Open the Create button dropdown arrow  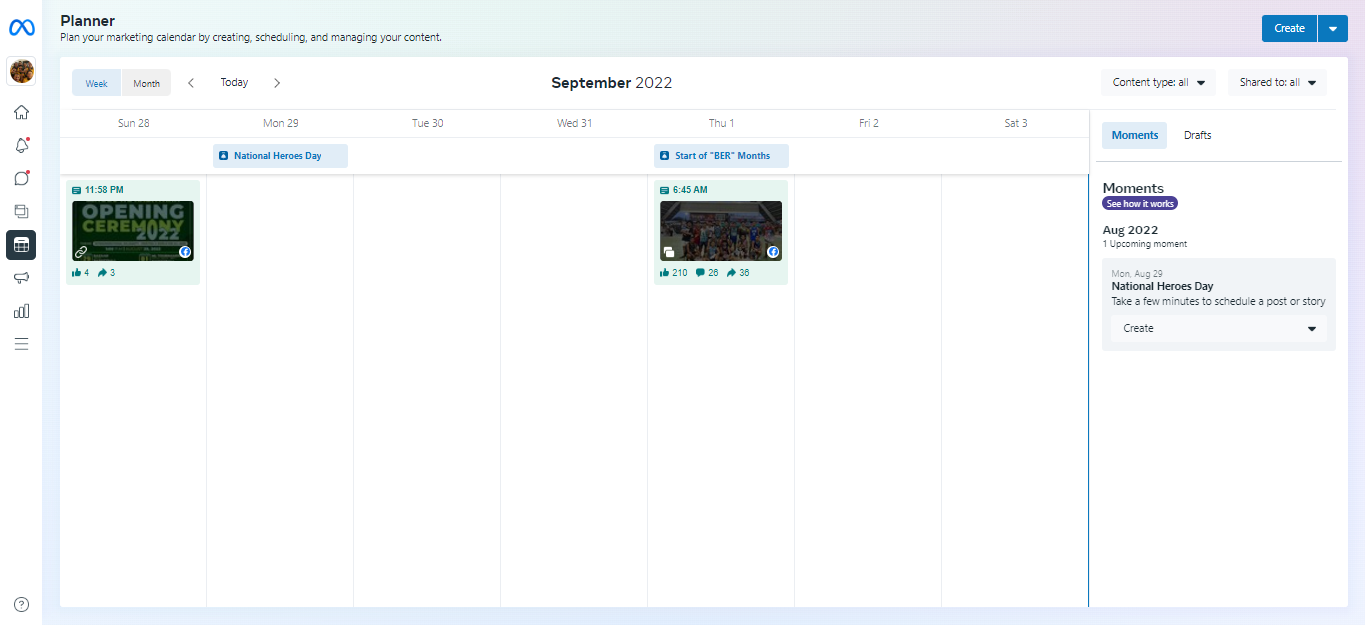point(1333,28)
